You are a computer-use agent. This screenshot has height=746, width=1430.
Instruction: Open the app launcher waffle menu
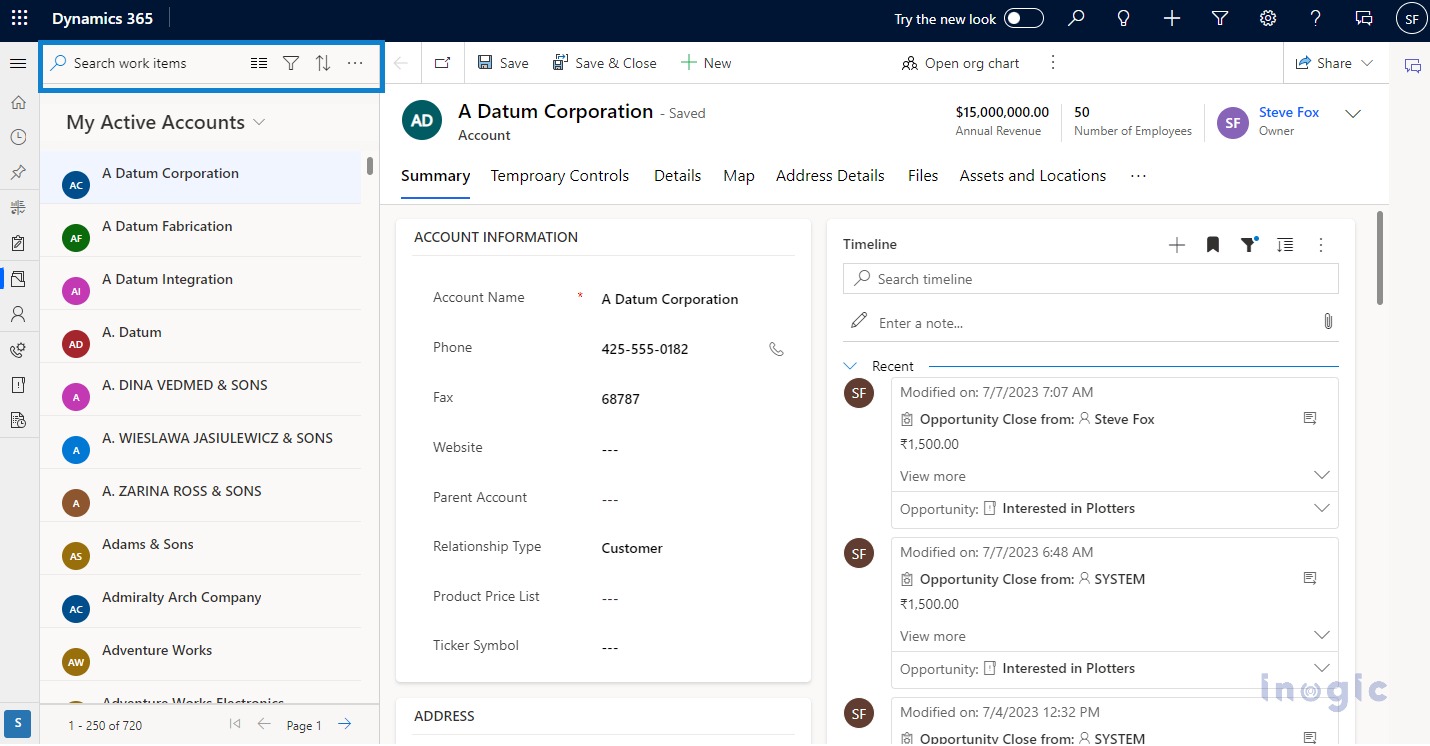(x=19, y=18)
